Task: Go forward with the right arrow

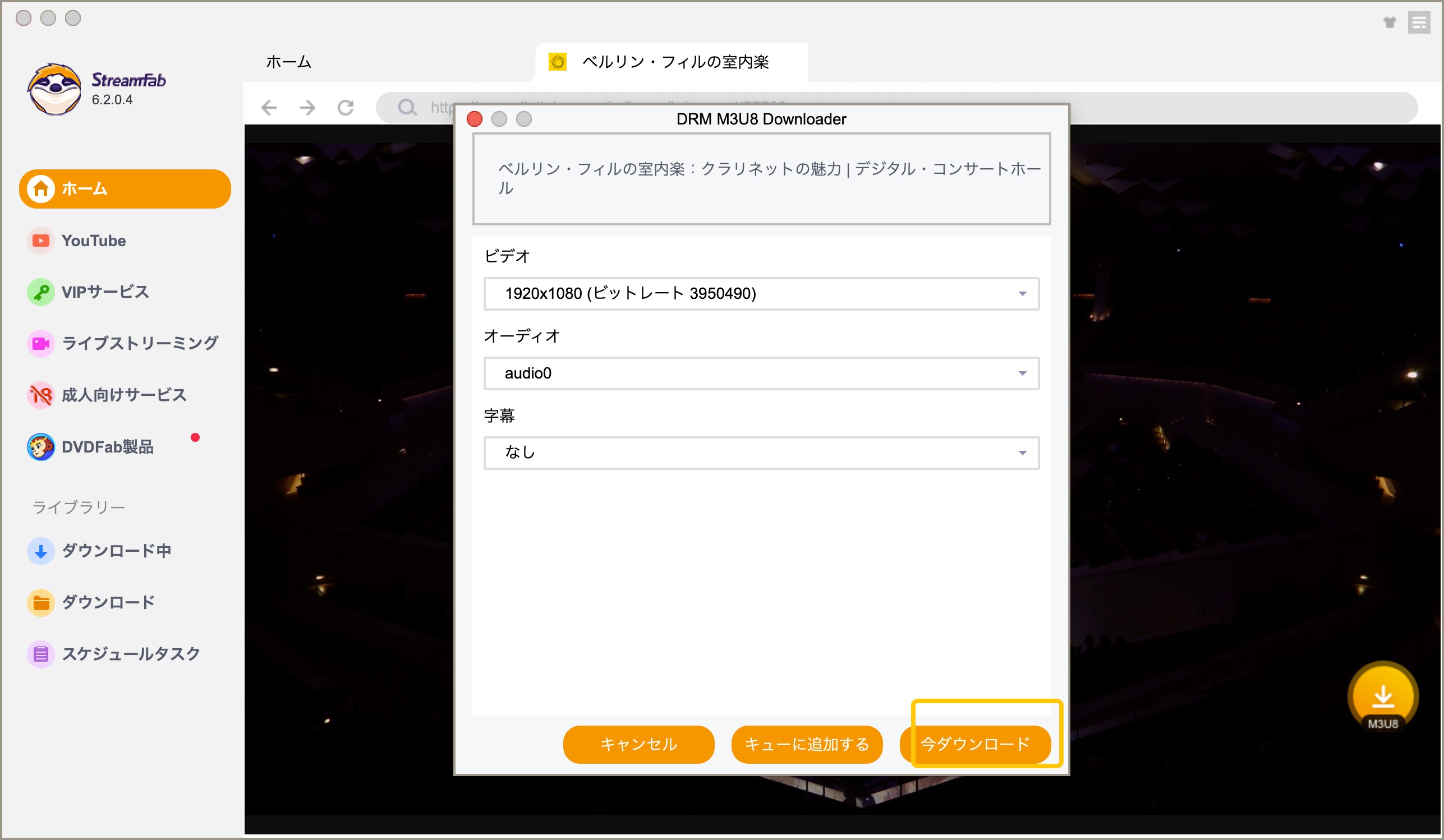Action: click(x=307, y=107)
